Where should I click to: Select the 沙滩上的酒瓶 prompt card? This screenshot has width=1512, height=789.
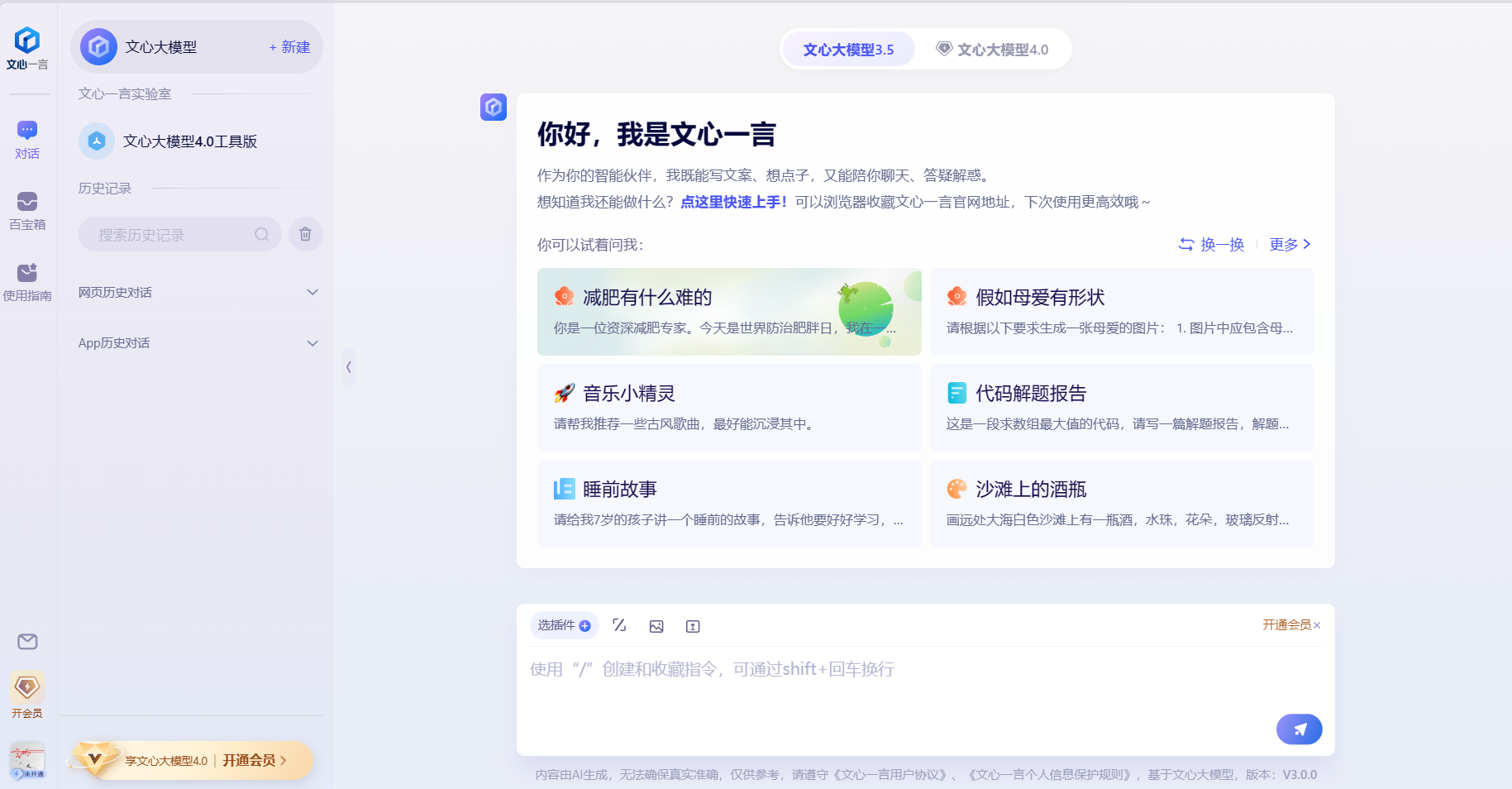coord(1122,504)
